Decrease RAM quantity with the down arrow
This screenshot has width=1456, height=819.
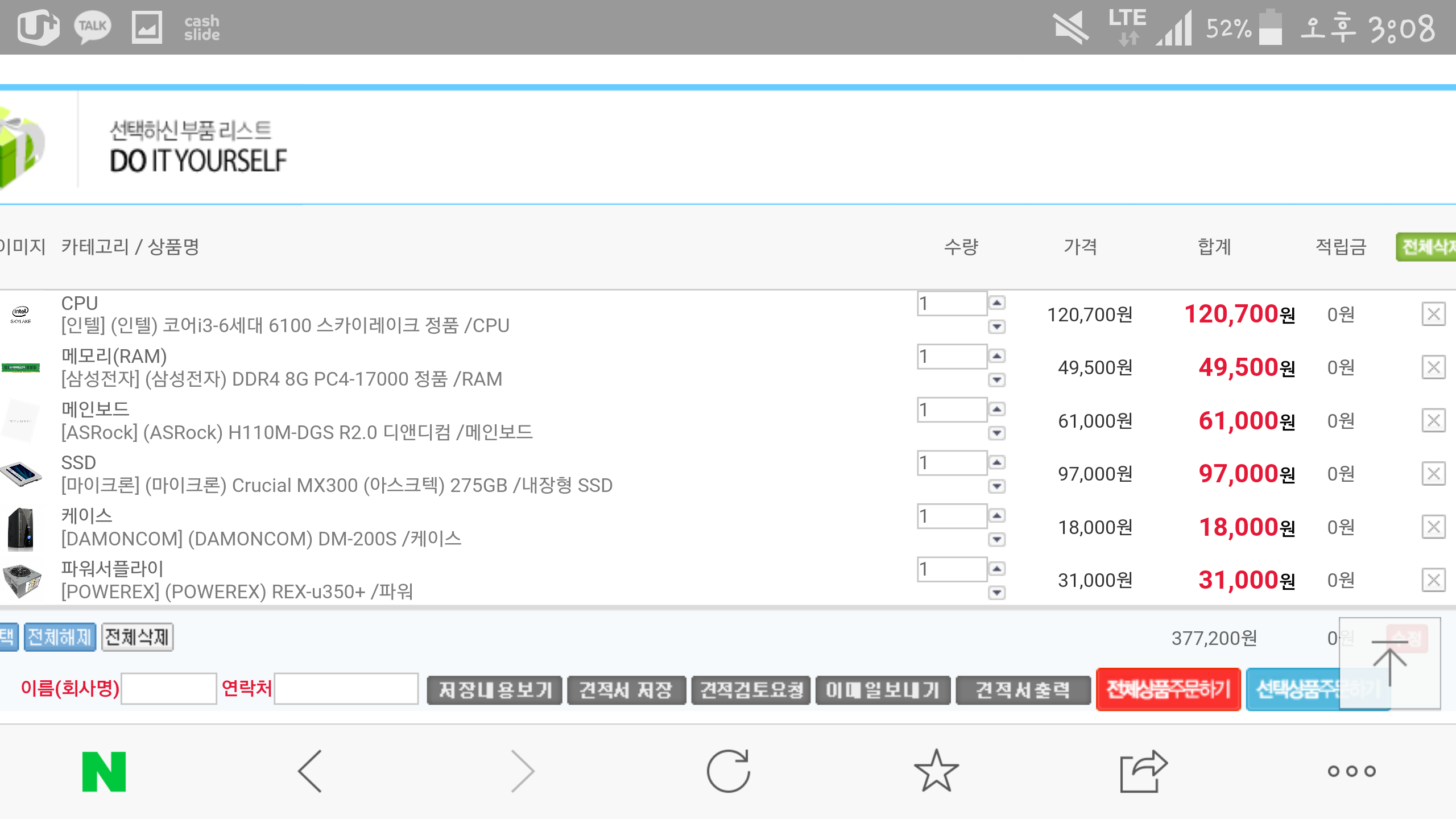click(x=997, y=380)
